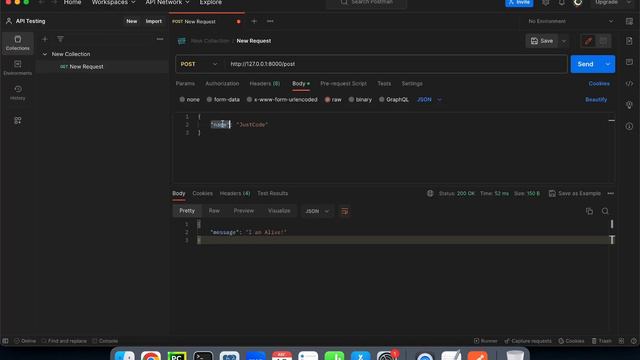Copy the response body with the copy icon

pos(589,211)
